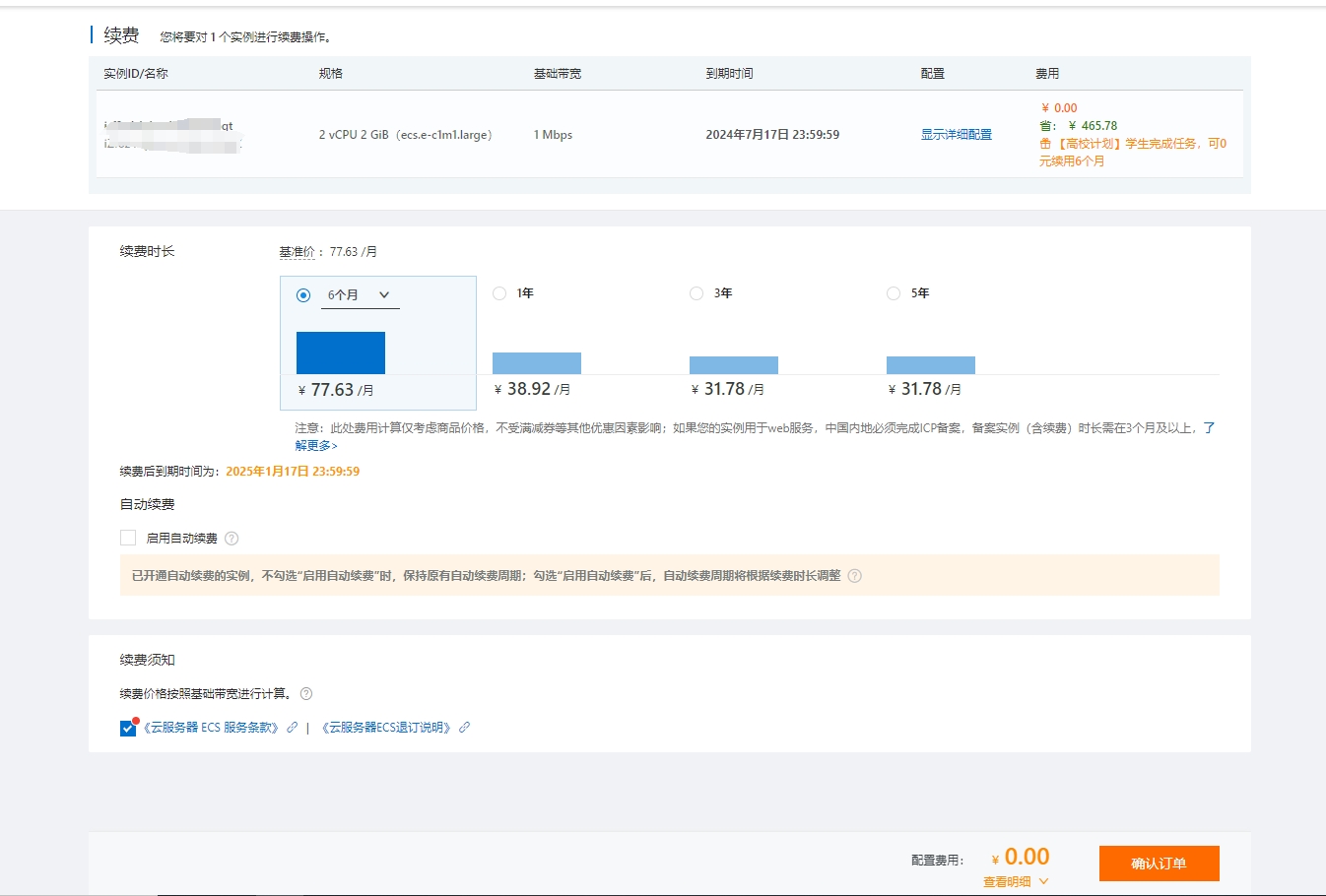Viewport: 1326px width, 896px height.
Task: Enable the 启用自动续费 checkbox
Action: [x=126, y=537]
